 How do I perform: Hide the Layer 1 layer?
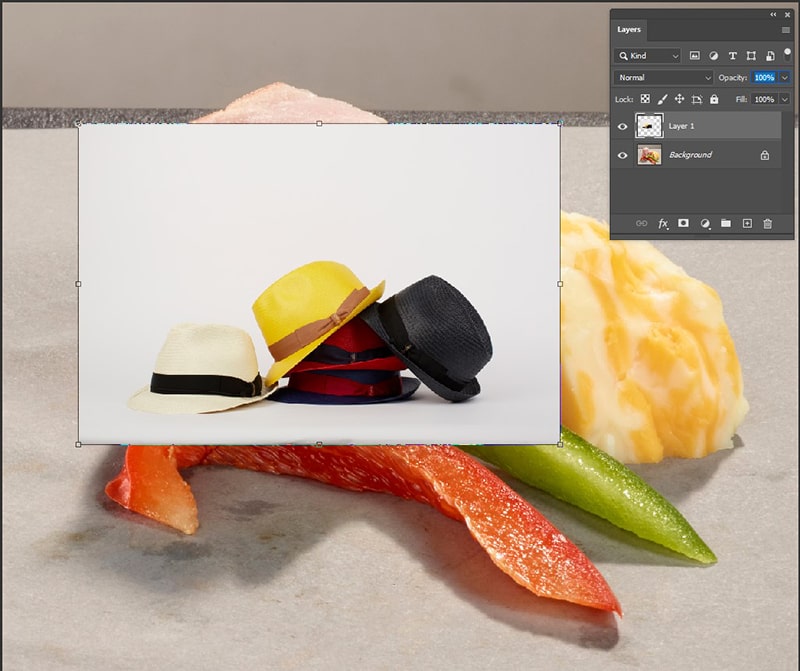(622, 126)
